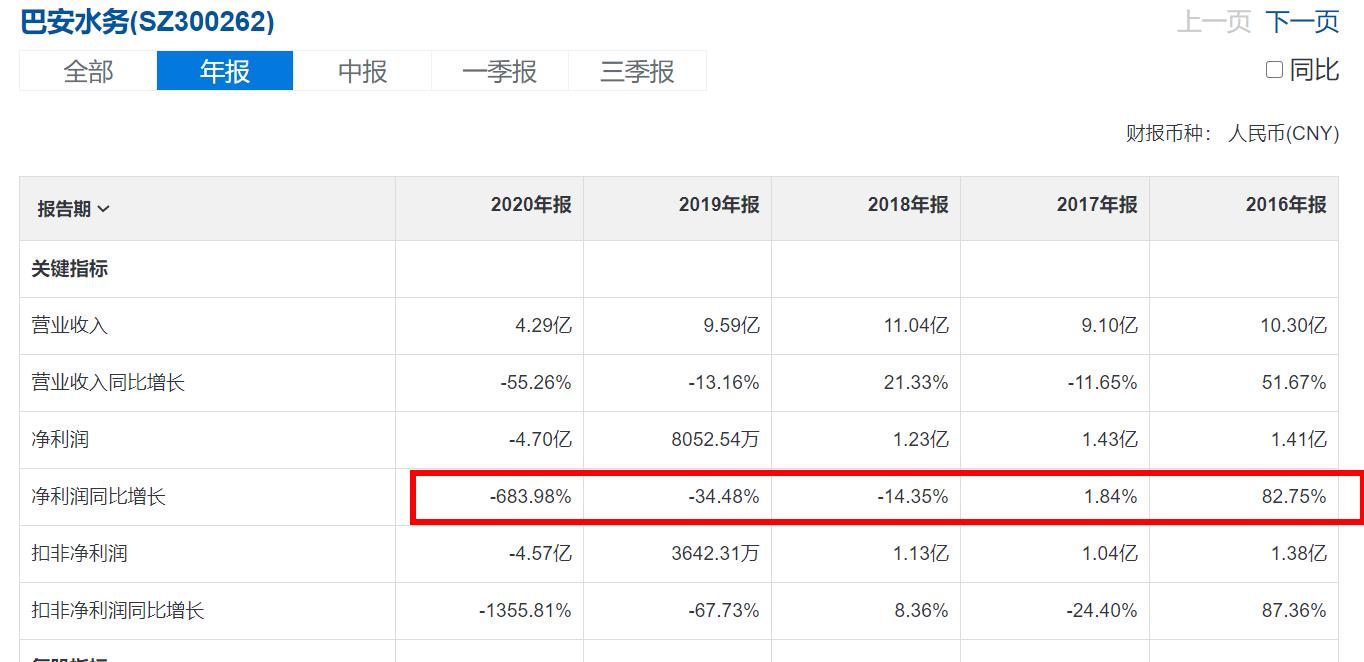Select the 扣非净利润同比增长 row label
The width and height of the screenshot is (1364, 662).
point(117,611)
